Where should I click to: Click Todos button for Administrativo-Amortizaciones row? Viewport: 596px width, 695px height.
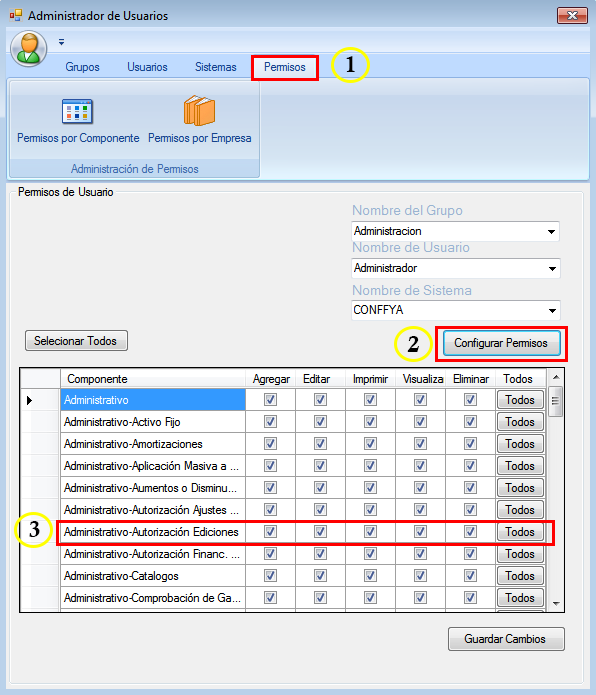tap(520, 444)
